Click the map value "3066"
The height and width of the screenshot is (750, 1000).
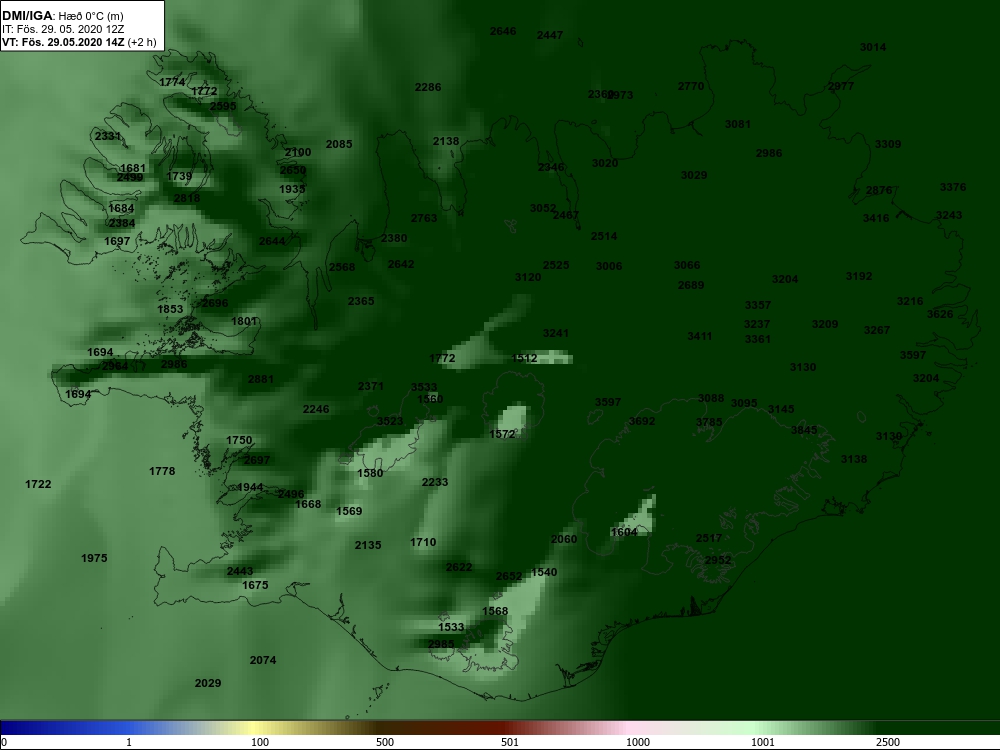tap(687, 265)
